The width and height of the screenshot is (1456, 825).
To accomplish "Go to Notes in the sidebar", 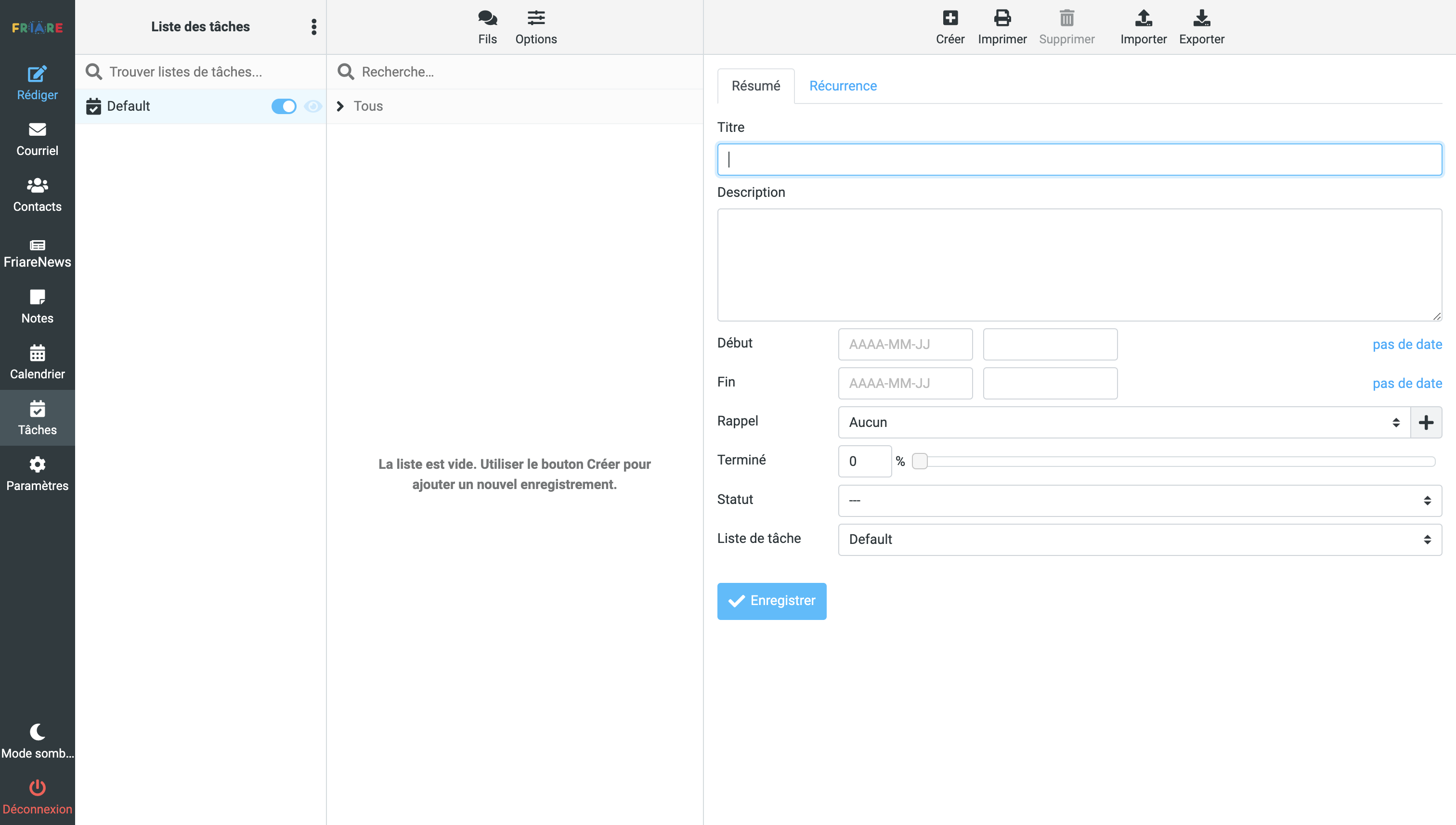I will click(38, 307).
